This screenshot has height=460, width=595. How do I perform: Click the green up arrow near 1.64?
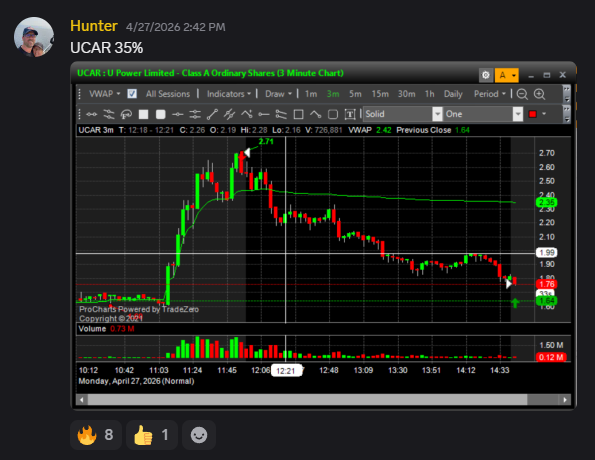[x=515, y=303]
